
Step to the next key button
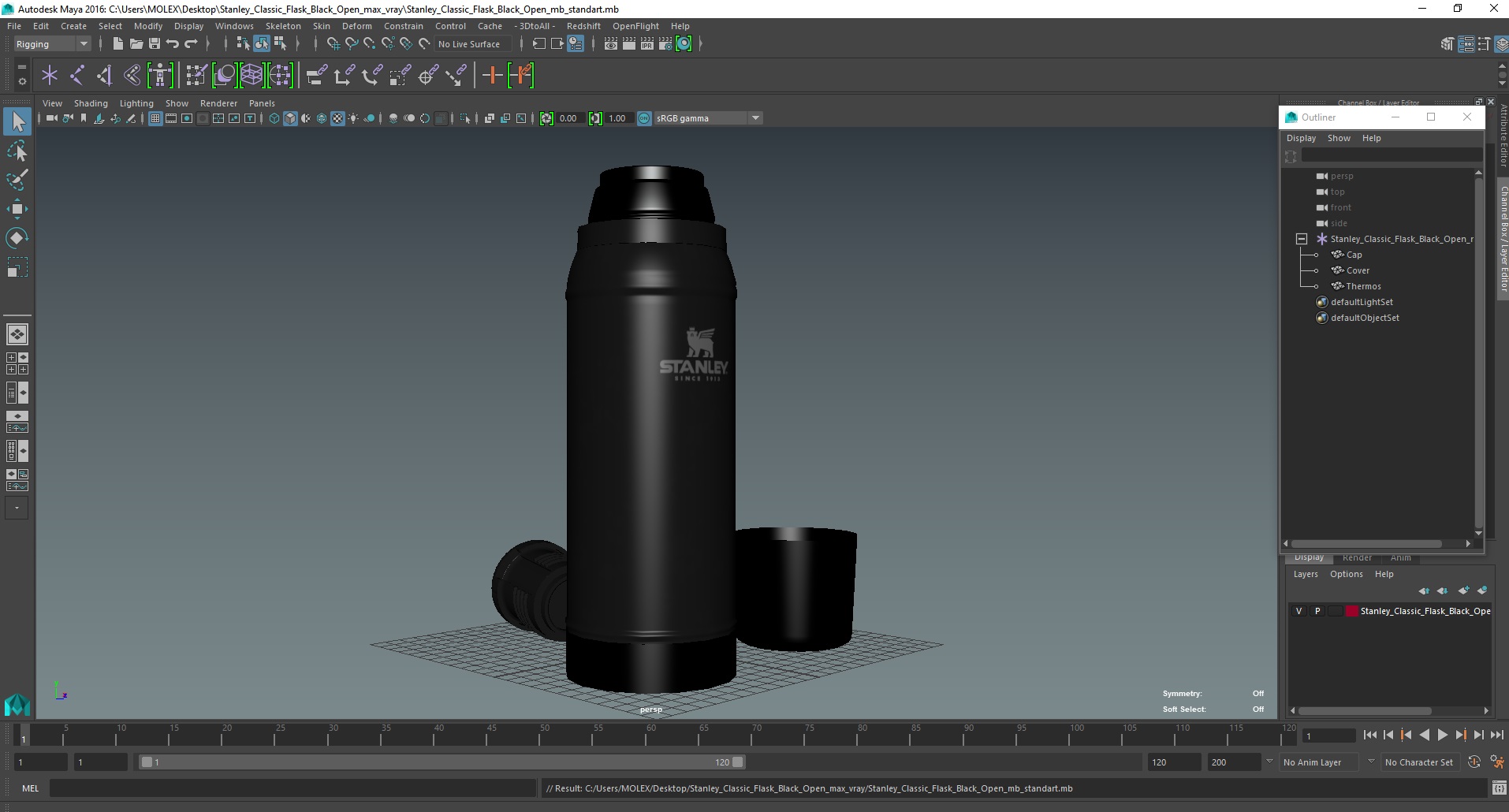(1460, 735)
